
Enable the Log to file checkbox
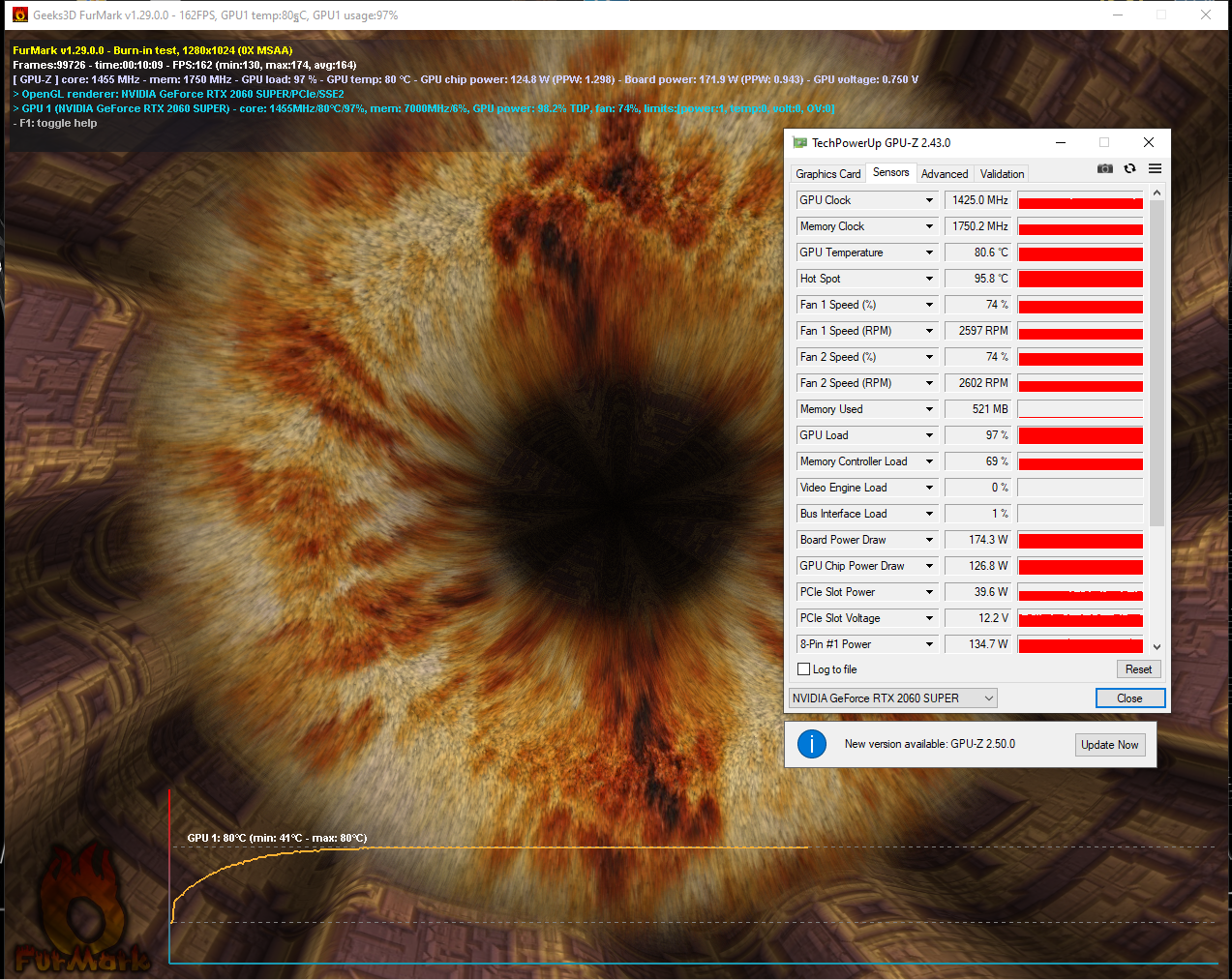(x=803, y=668)
